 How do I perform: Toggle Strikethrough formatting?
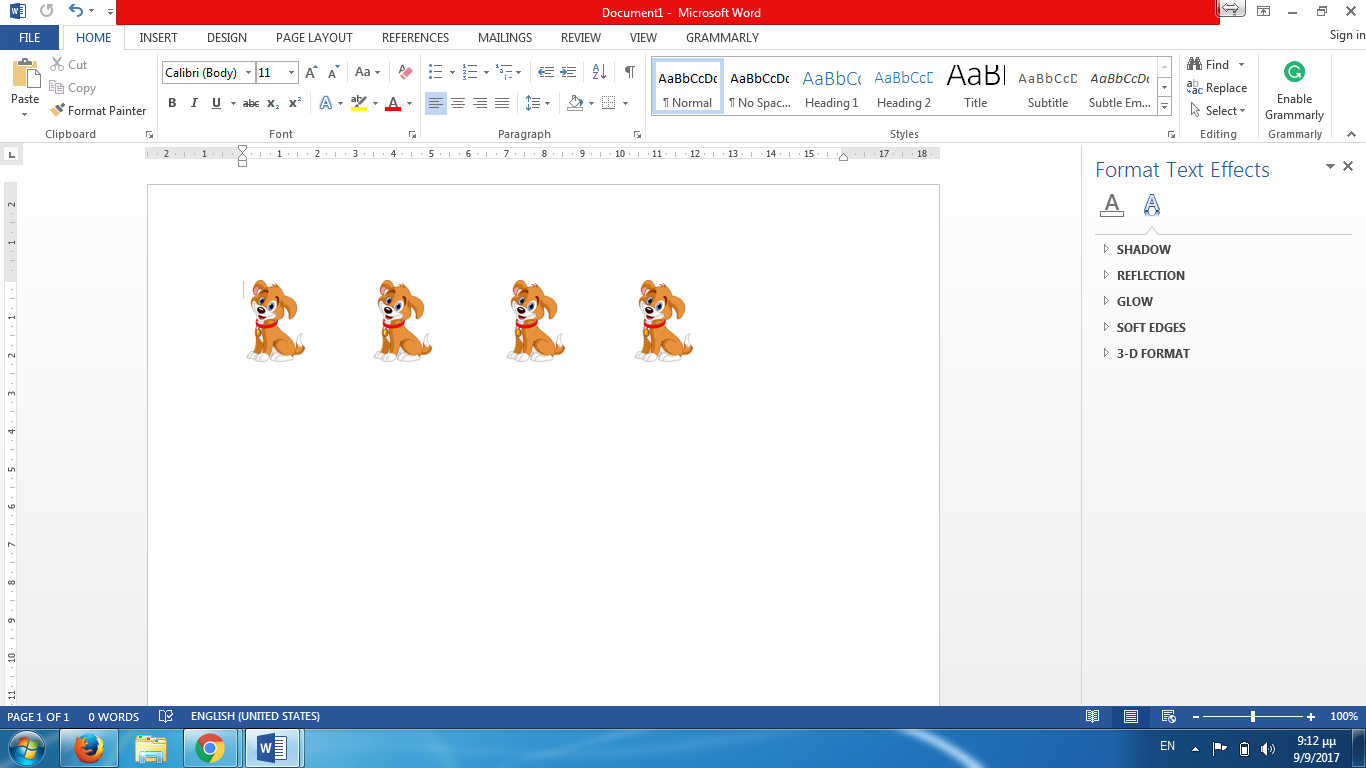point(251,103)
